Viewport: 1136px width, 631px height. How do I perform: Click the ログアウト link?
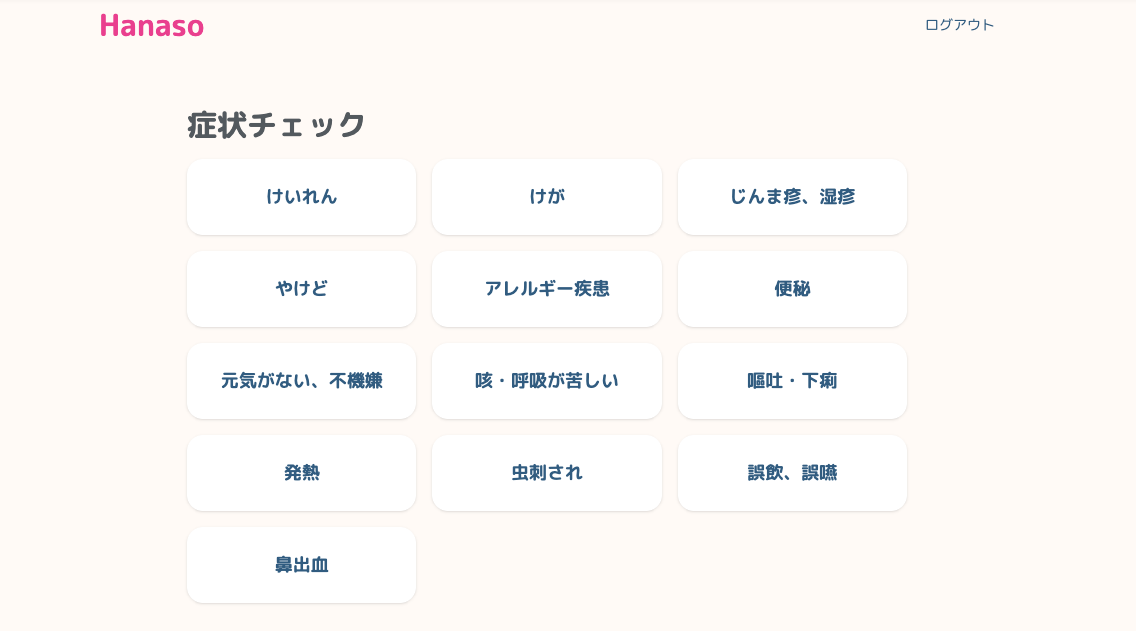point(959,25)
